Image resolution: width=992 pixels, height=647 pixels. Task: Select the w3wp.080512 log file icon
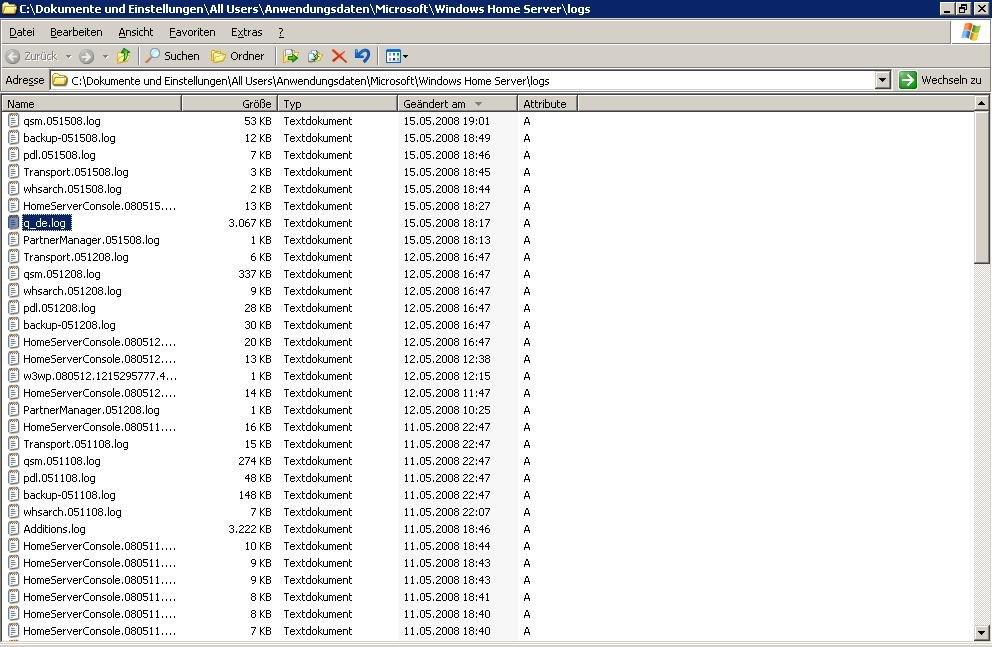pyautogui.click(x=13, y=376)
